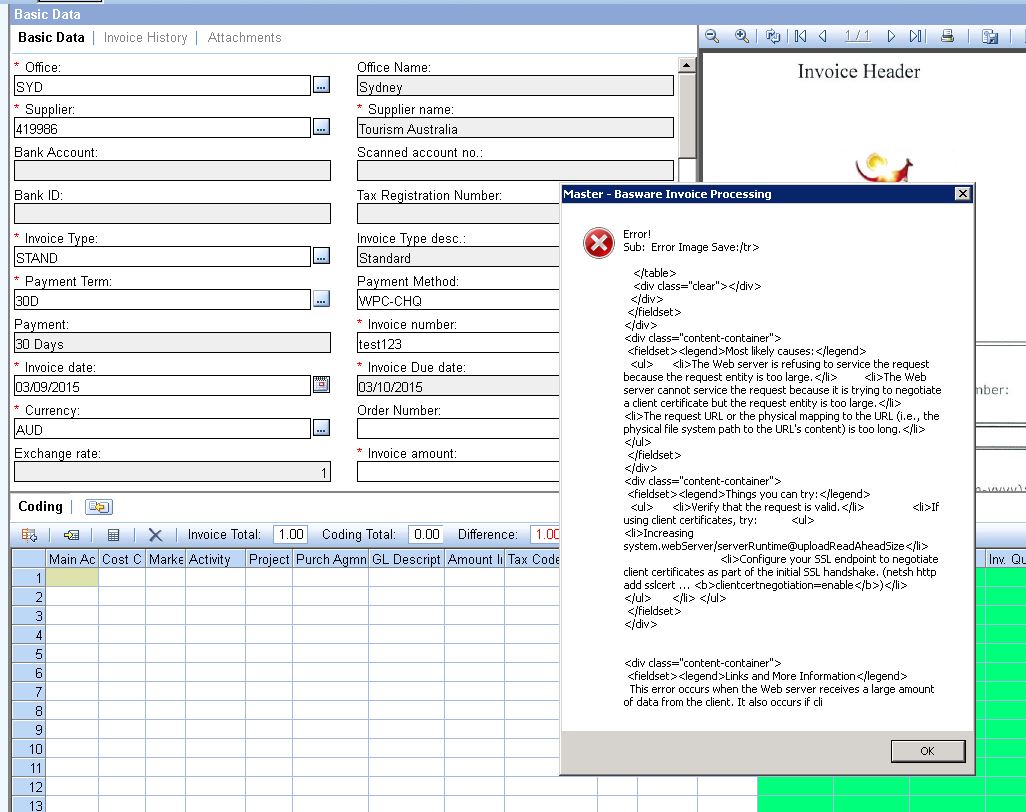
Task: Click the Invoice Type field containing STAND
Action: point(162,256)
